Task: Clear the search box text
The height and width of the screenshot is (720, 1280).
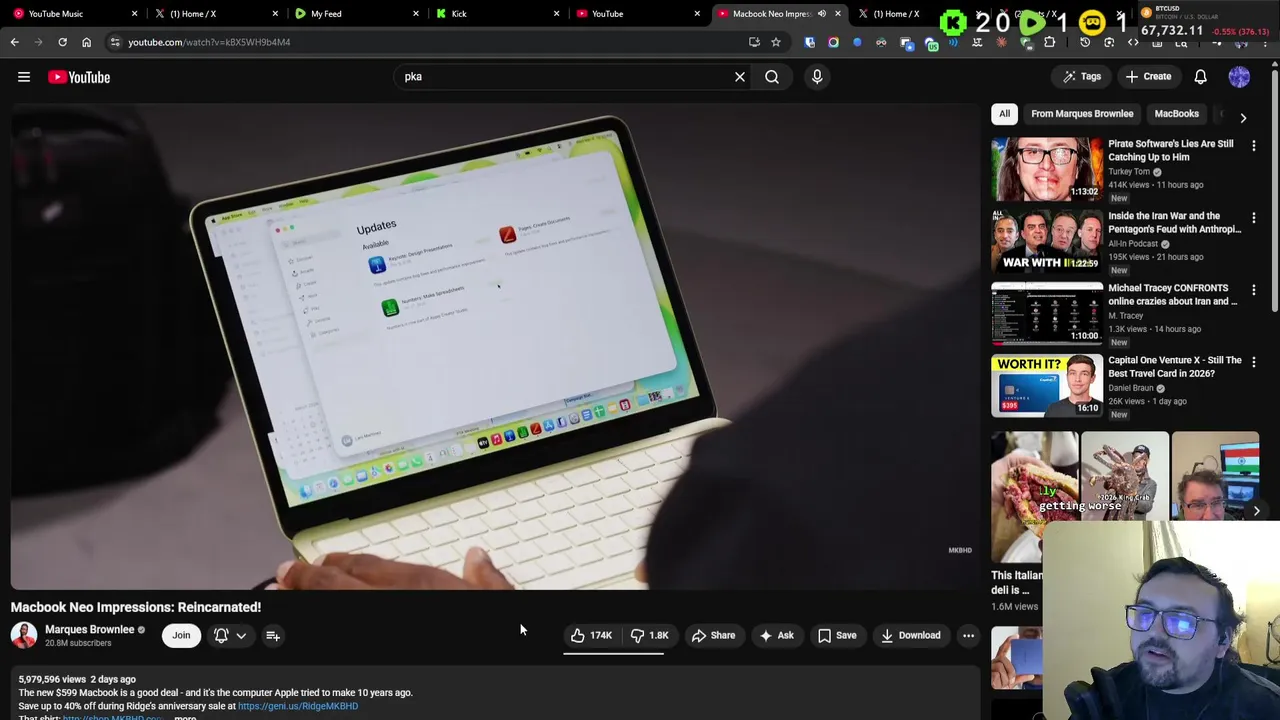Action: [x=740, y=77]
